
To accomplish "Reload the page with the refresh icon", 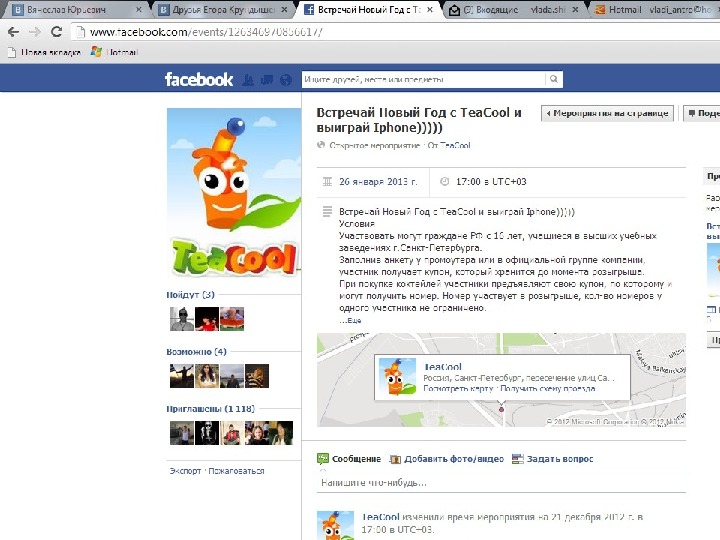I will click(x=56, y=32).
